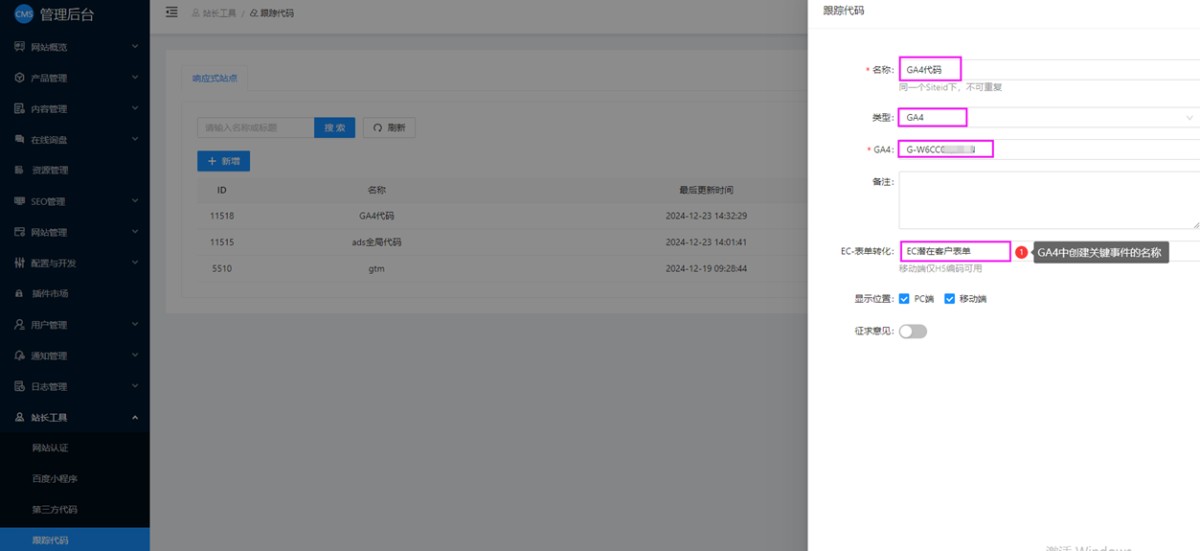
Task: Click the 产品管理 cube icon in sidebar
Action: (x=19, y=78)
